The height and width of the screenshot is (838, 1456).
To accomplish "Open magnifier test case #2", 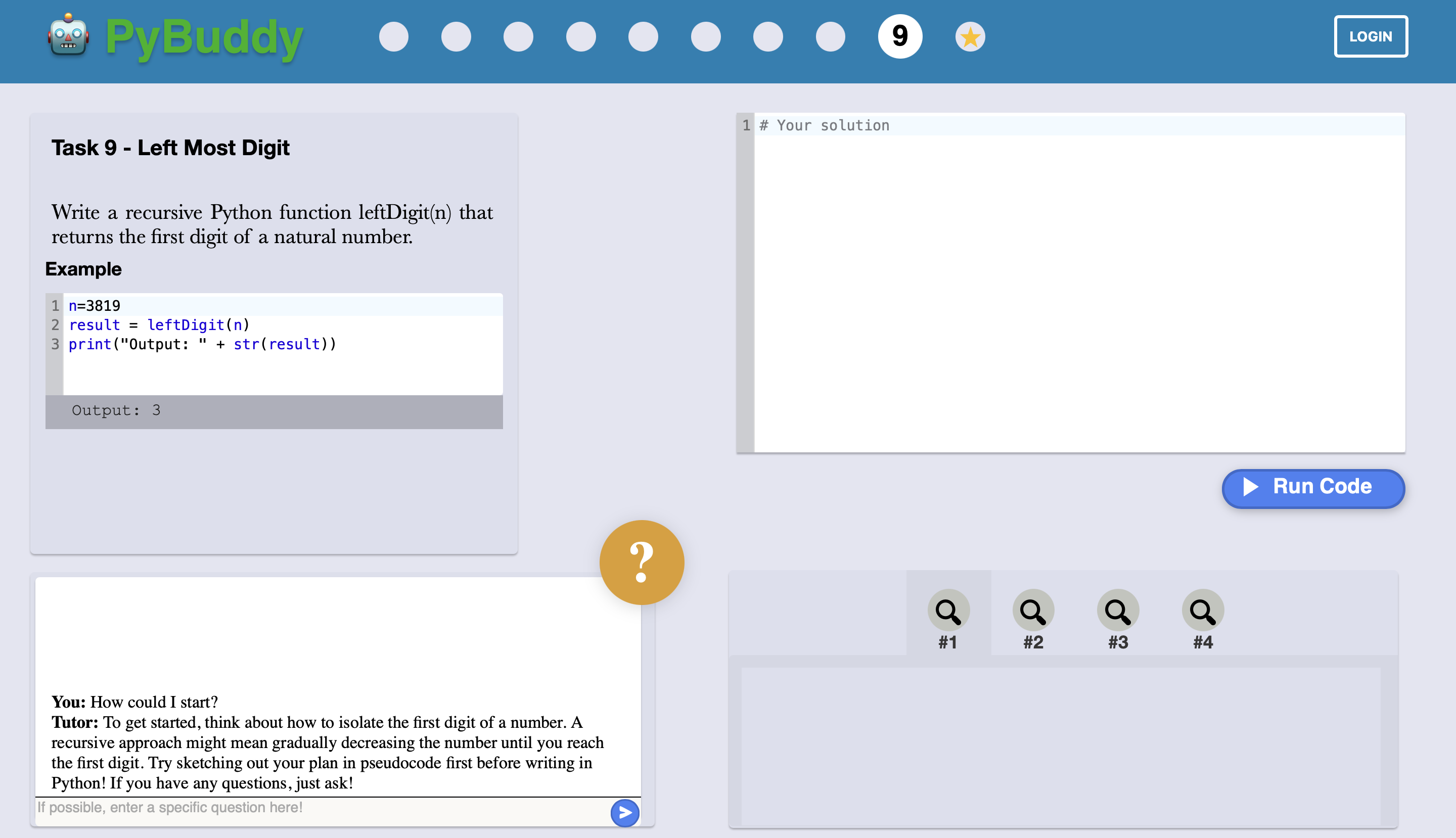I will 1033,611.
